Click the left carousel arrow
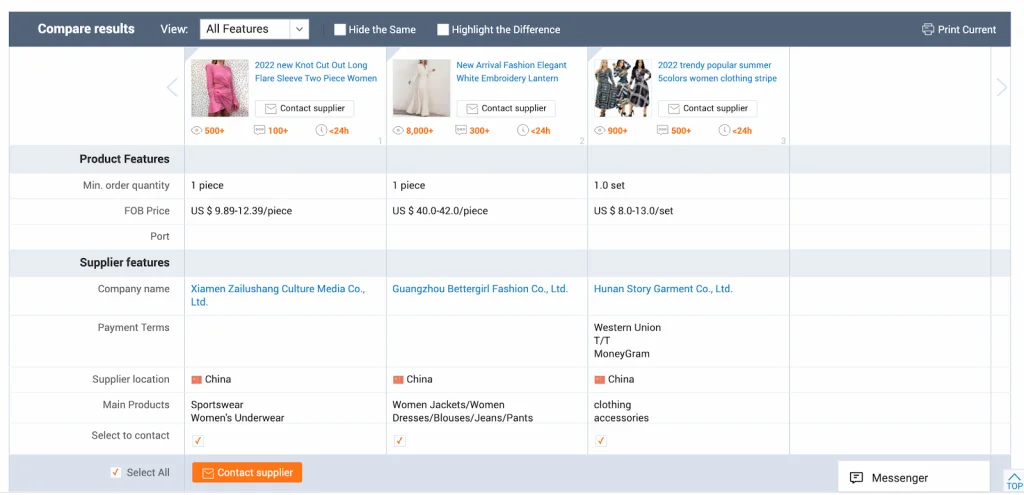The width and height of the screenshot is (1024, 495). tap(172, 88)
